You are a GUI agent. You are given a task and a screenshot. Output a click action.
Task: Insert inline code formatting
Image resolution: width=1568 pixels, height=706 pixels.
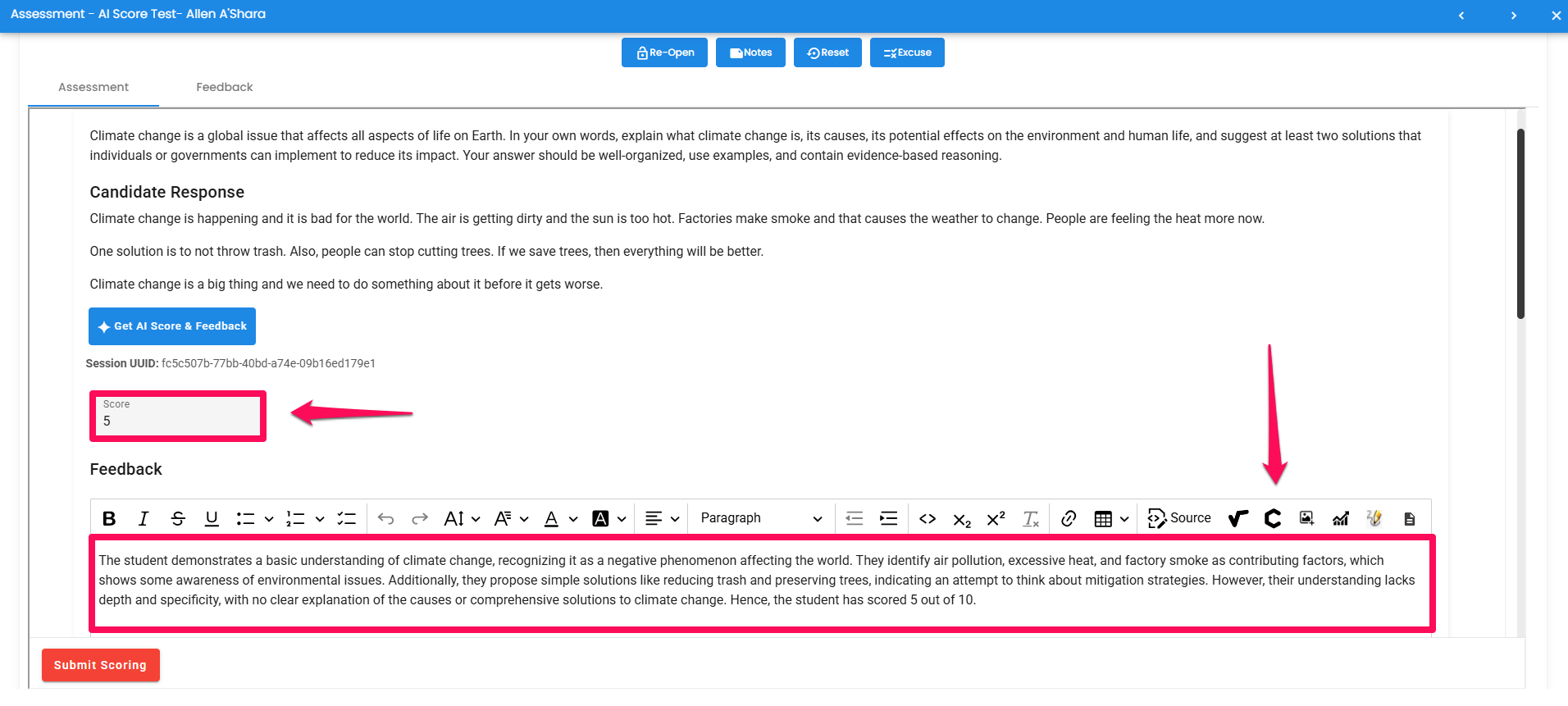928,518
